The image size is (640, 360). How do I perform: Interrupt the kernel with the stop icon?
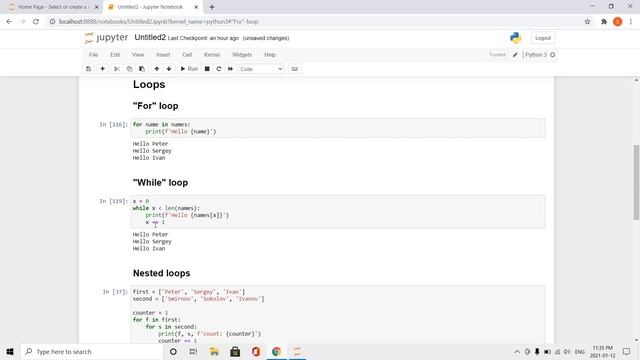click(207, 69)
